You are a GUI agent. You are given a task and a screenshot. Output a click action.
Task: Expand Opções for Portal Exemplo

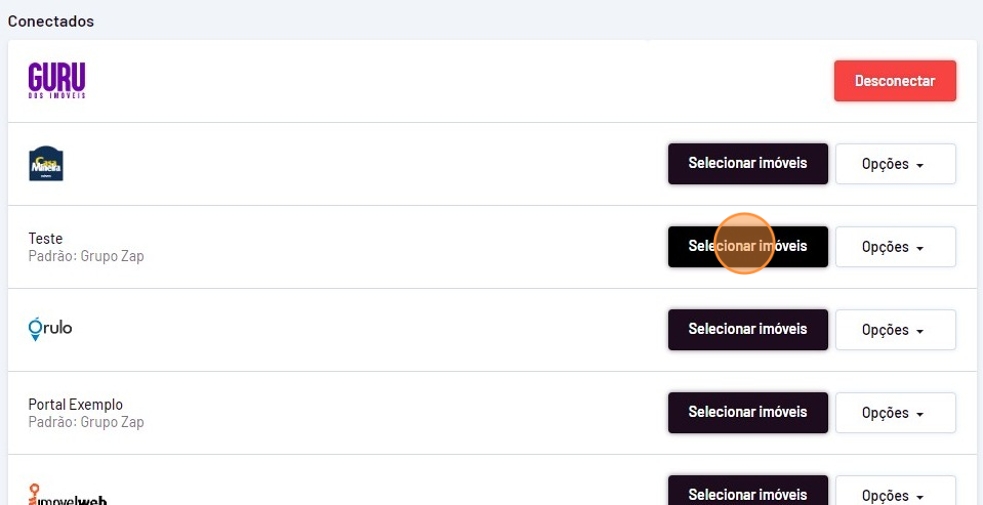(x=894, y=413)
